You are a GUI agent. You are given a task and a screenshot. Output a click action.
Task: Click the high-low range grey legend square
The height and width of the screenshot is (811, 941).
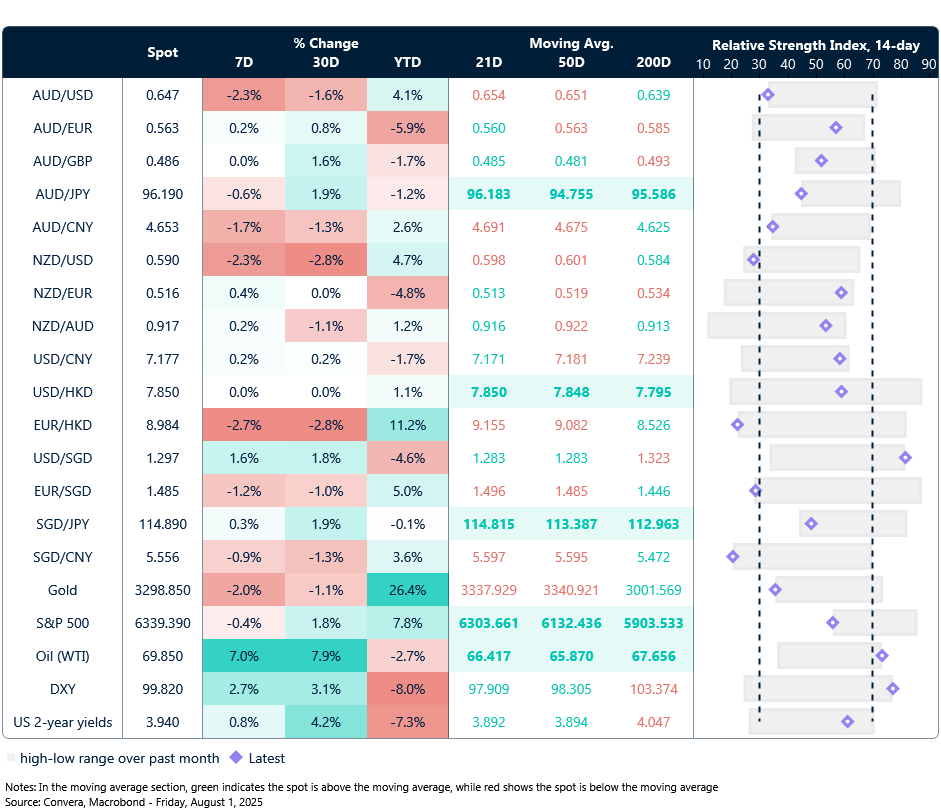(x=11, y=758)
